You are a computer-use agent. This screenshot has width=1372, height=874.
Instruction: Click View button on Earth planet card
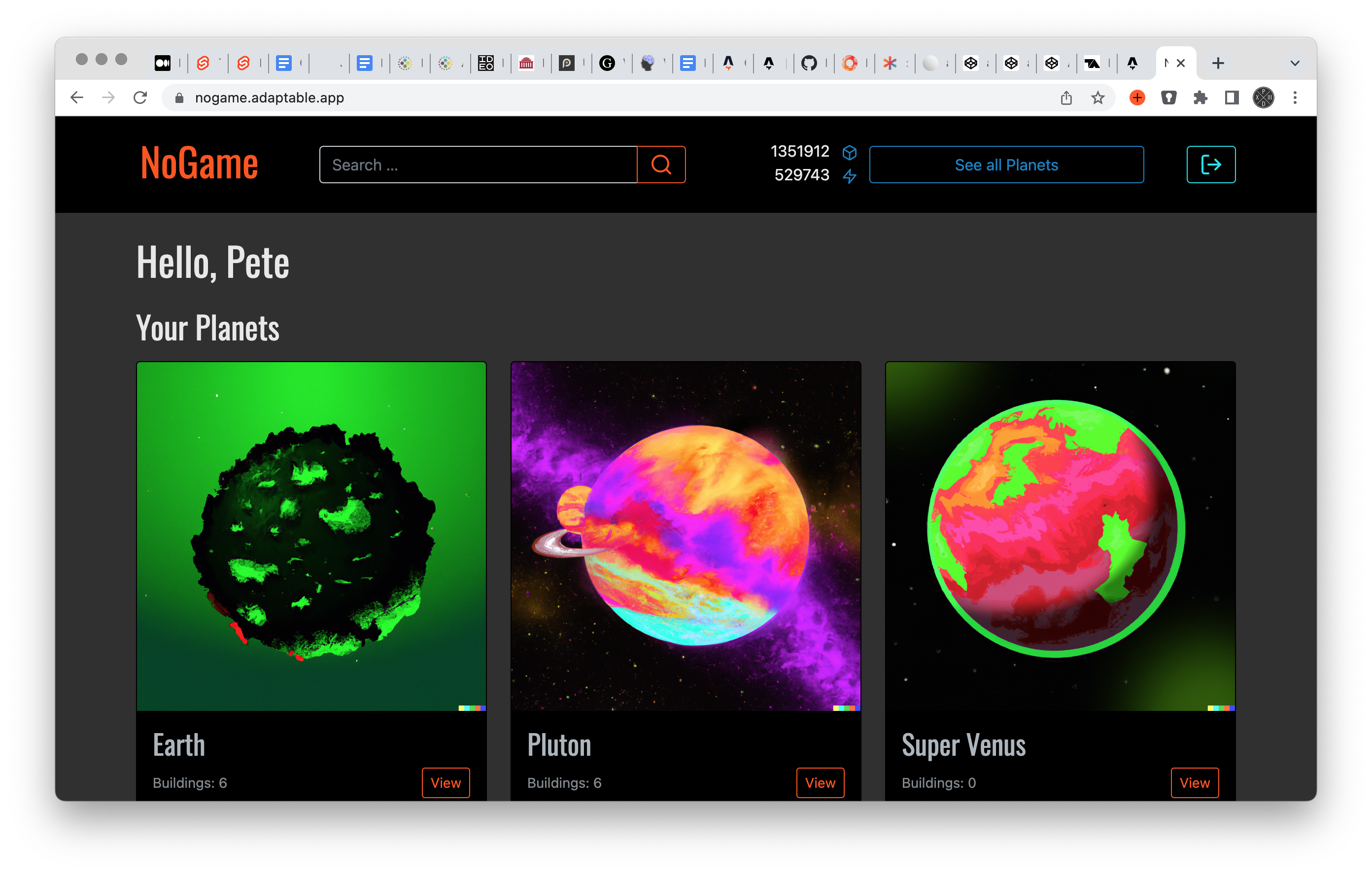click(x=445, y=783)
